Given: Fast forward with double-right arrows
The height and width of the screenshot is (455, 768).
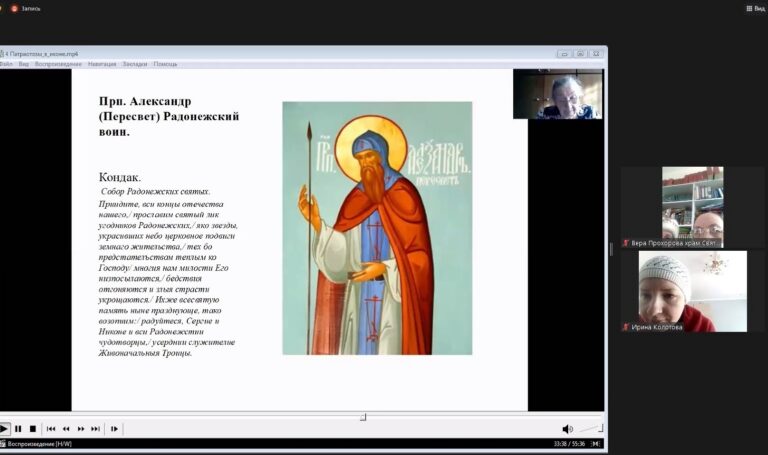Looking at the screenshot, I should pos(81,429).
